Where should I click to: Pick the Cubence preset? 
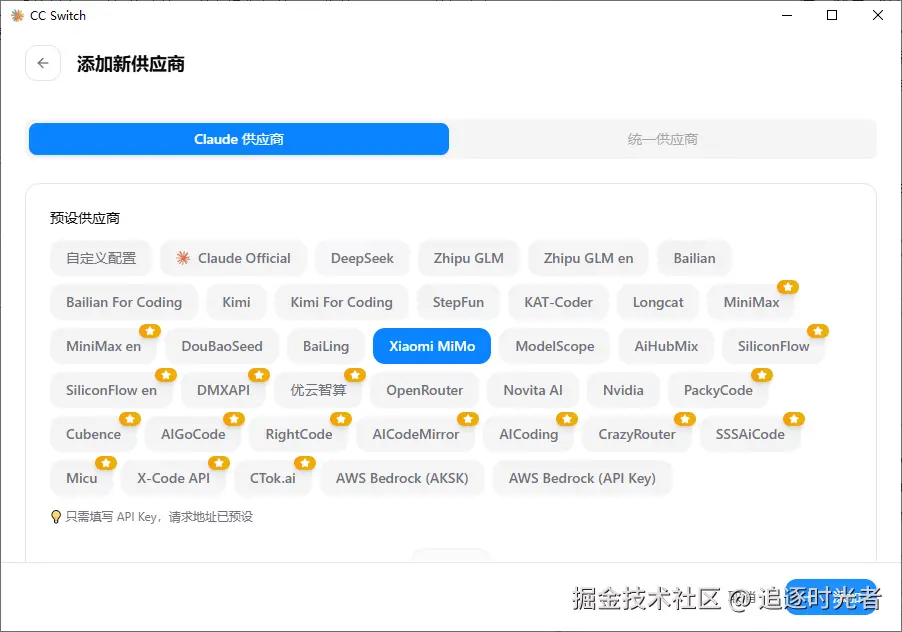[x=94, y=434]
